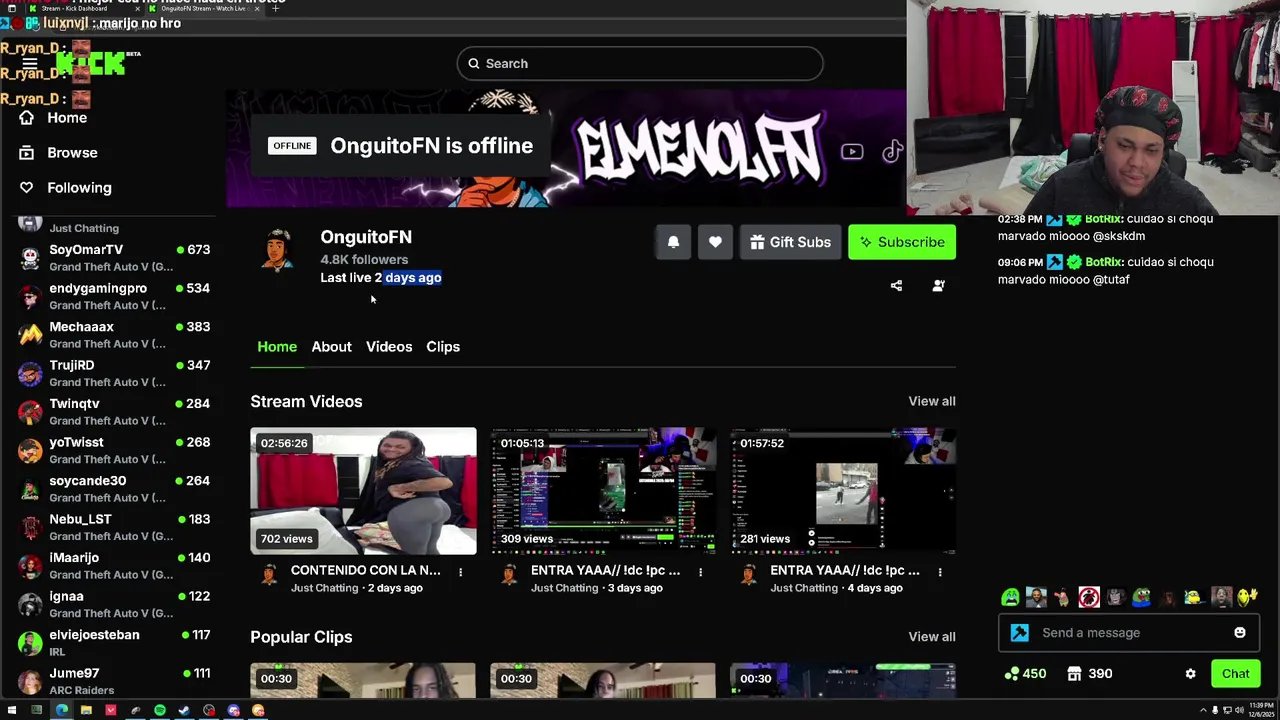This screenshot has width=1280, height=720.
Task: Open yoTwisst channel in sidebar
Action: click(115, 450)
